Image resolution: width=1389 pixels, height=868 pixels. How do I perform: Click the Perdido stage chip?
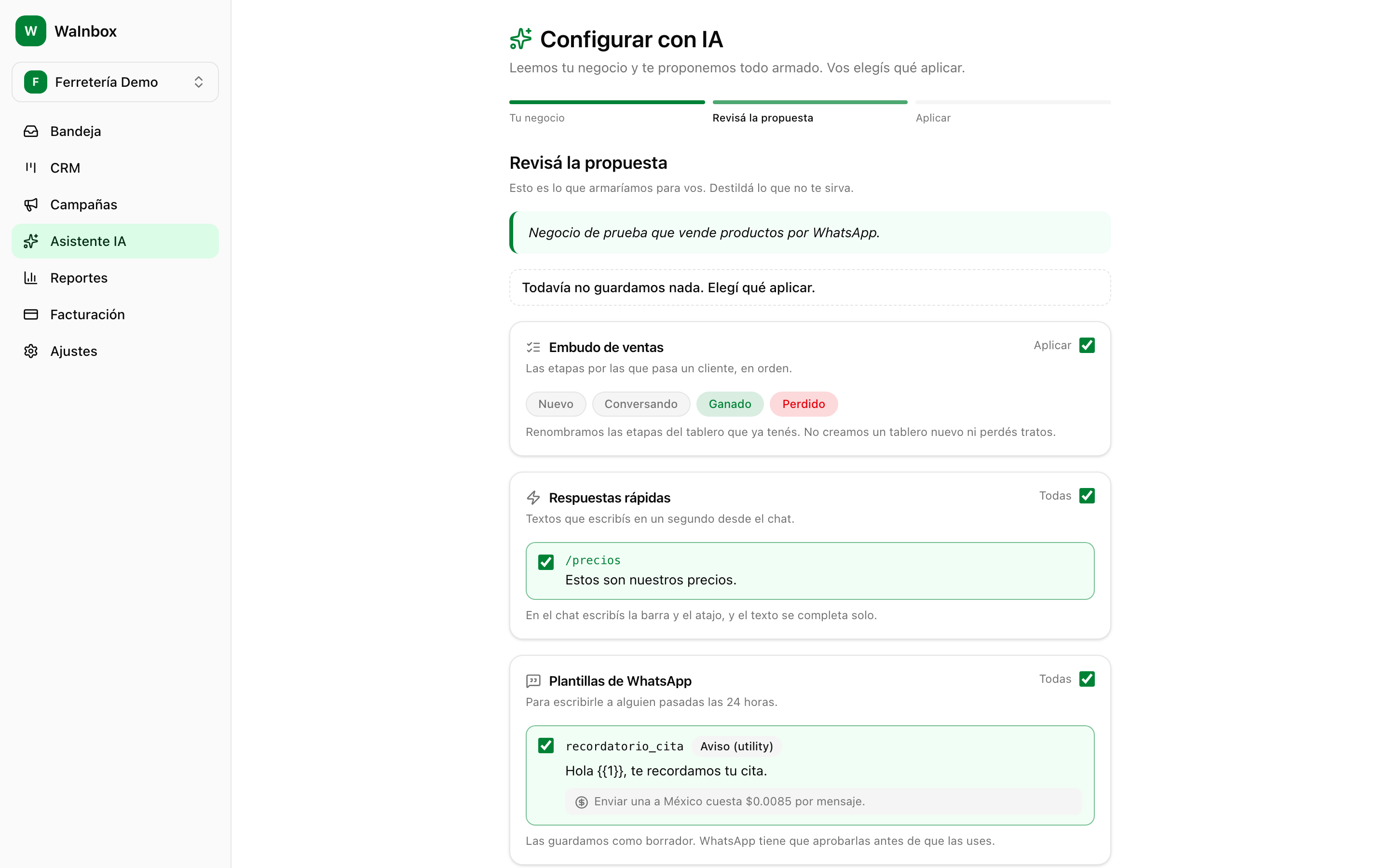coord(803,404)
